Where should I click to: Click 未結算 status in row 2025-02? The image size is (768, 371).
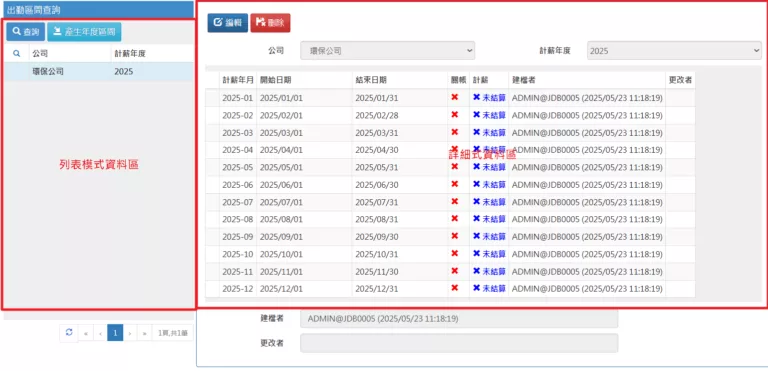[x=489, y=115]
